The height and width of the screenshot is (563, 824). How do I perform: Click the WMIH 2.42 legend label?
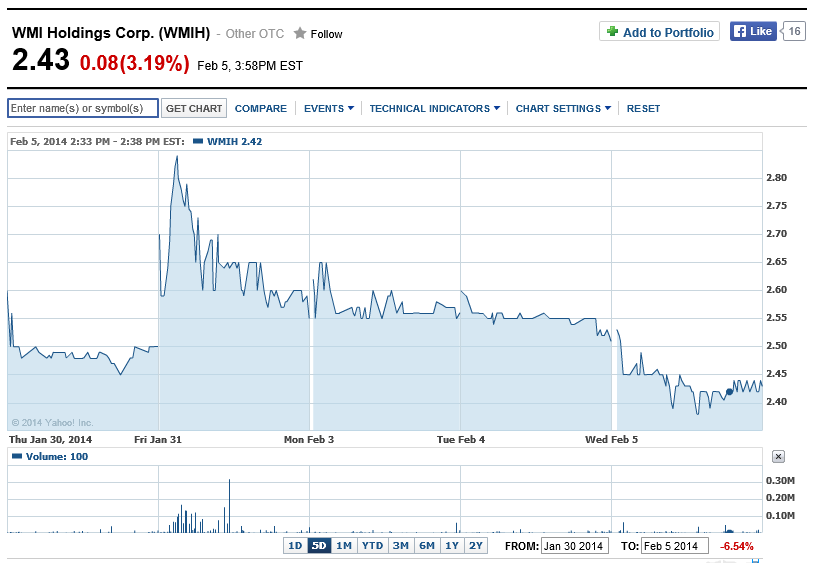[x=234, y=141]
